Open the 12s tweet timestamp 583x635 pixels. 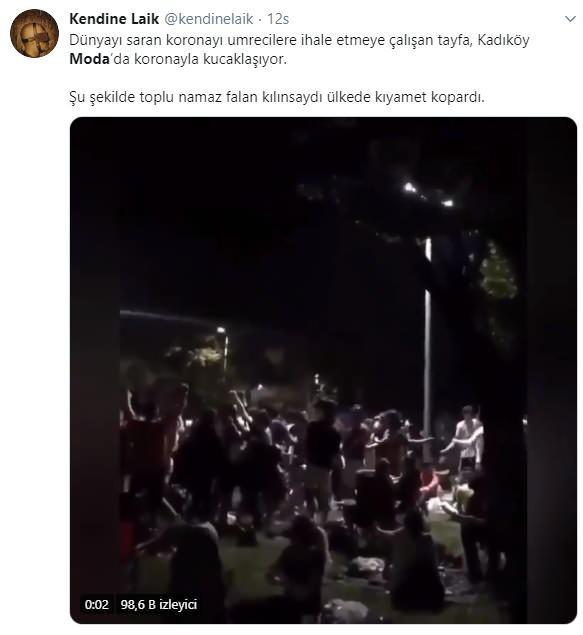click(x=278, y=19)
